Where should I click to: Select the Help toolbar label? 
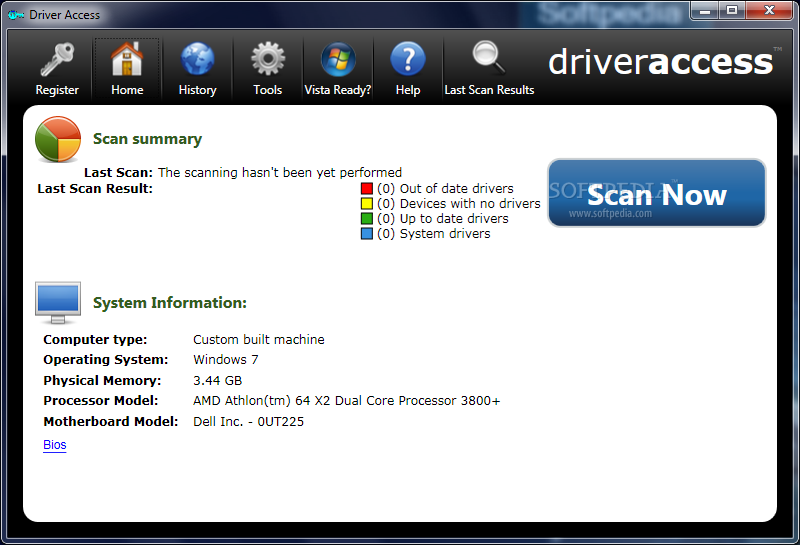tap(408, 90)
